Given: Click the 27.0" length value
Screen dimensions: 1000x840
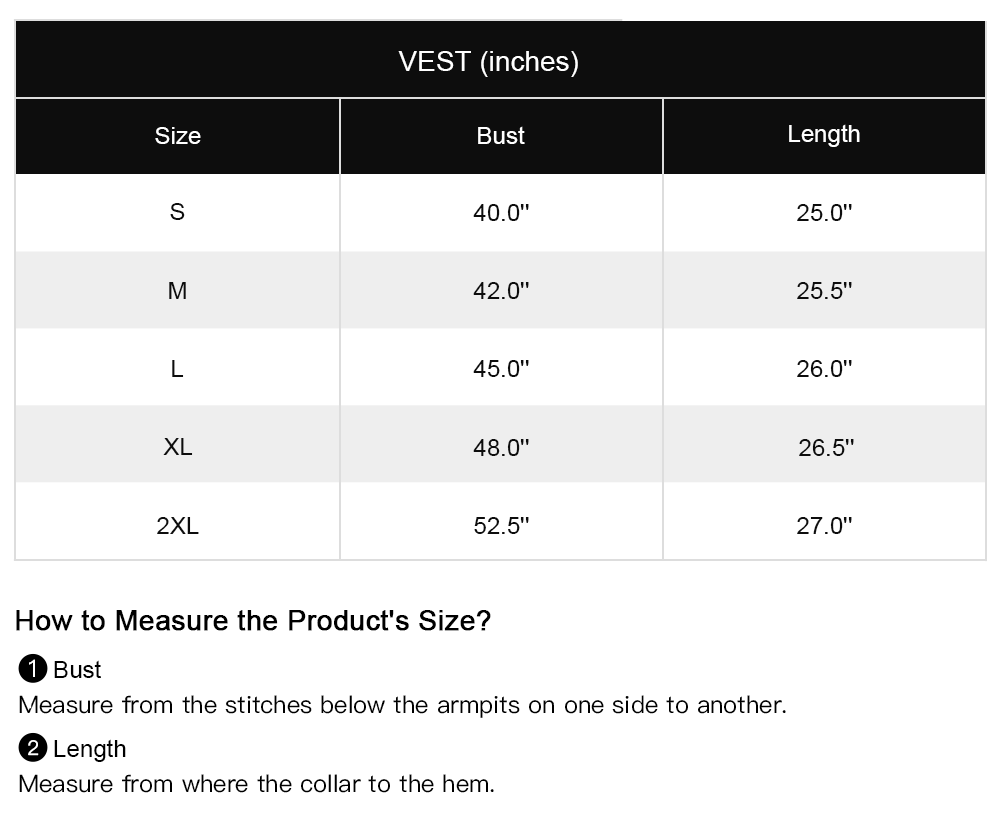Looking at the screenshot, I should [x=824, y=525].
